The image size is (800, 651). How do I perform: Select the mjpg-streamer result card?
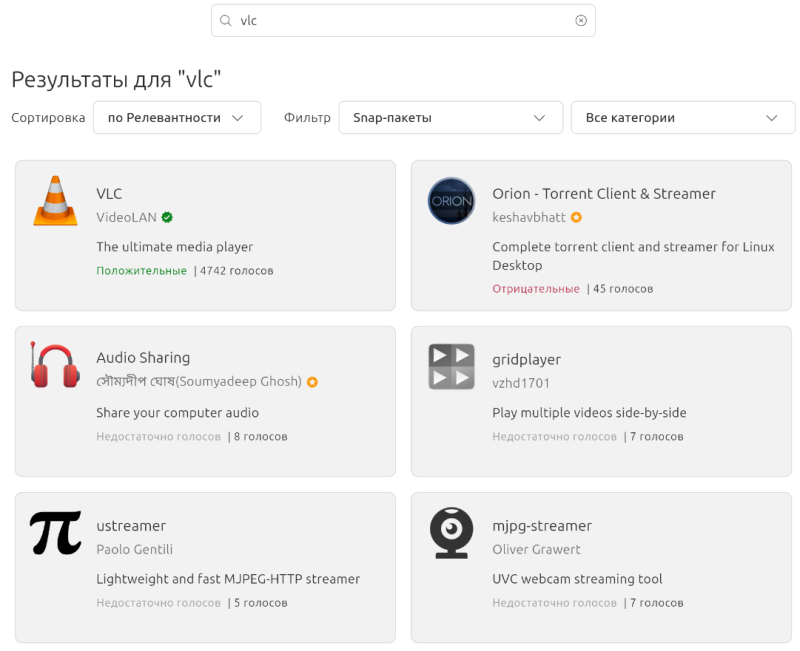click(x=601, y=566)
